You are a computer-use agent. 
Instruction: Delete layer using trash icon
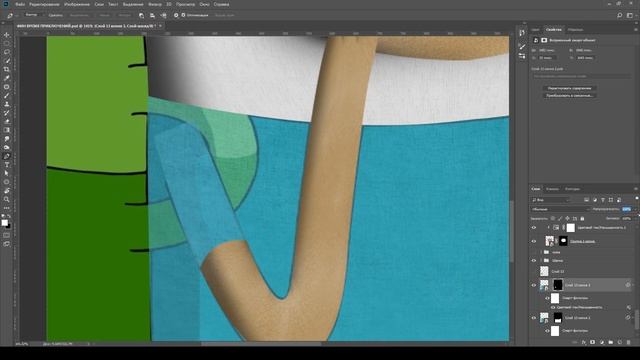coord(629,342)
